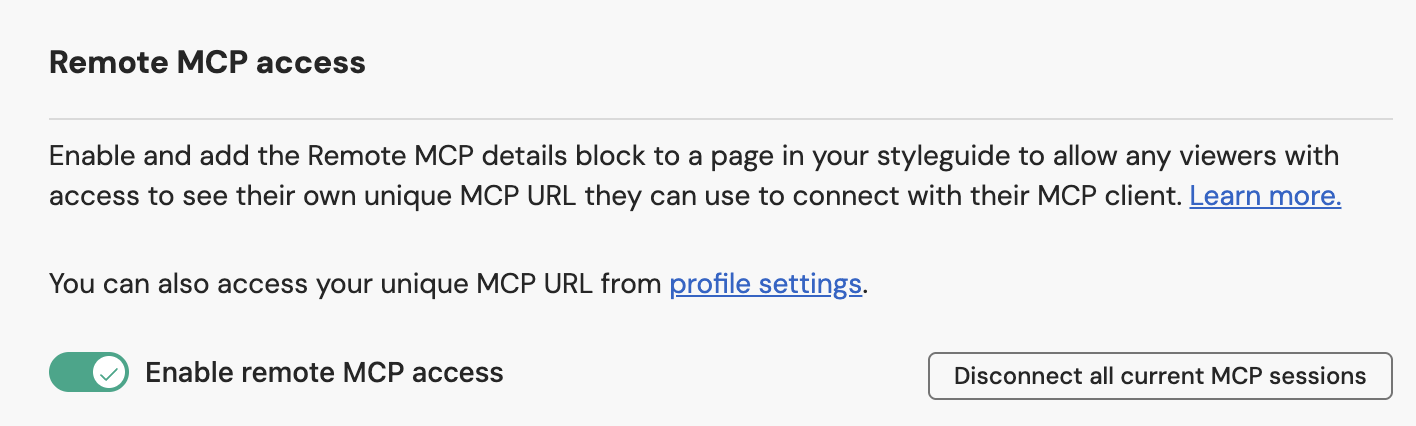
Task: Click the word 'Learn' in the blue link
Action: (1220, 196)
